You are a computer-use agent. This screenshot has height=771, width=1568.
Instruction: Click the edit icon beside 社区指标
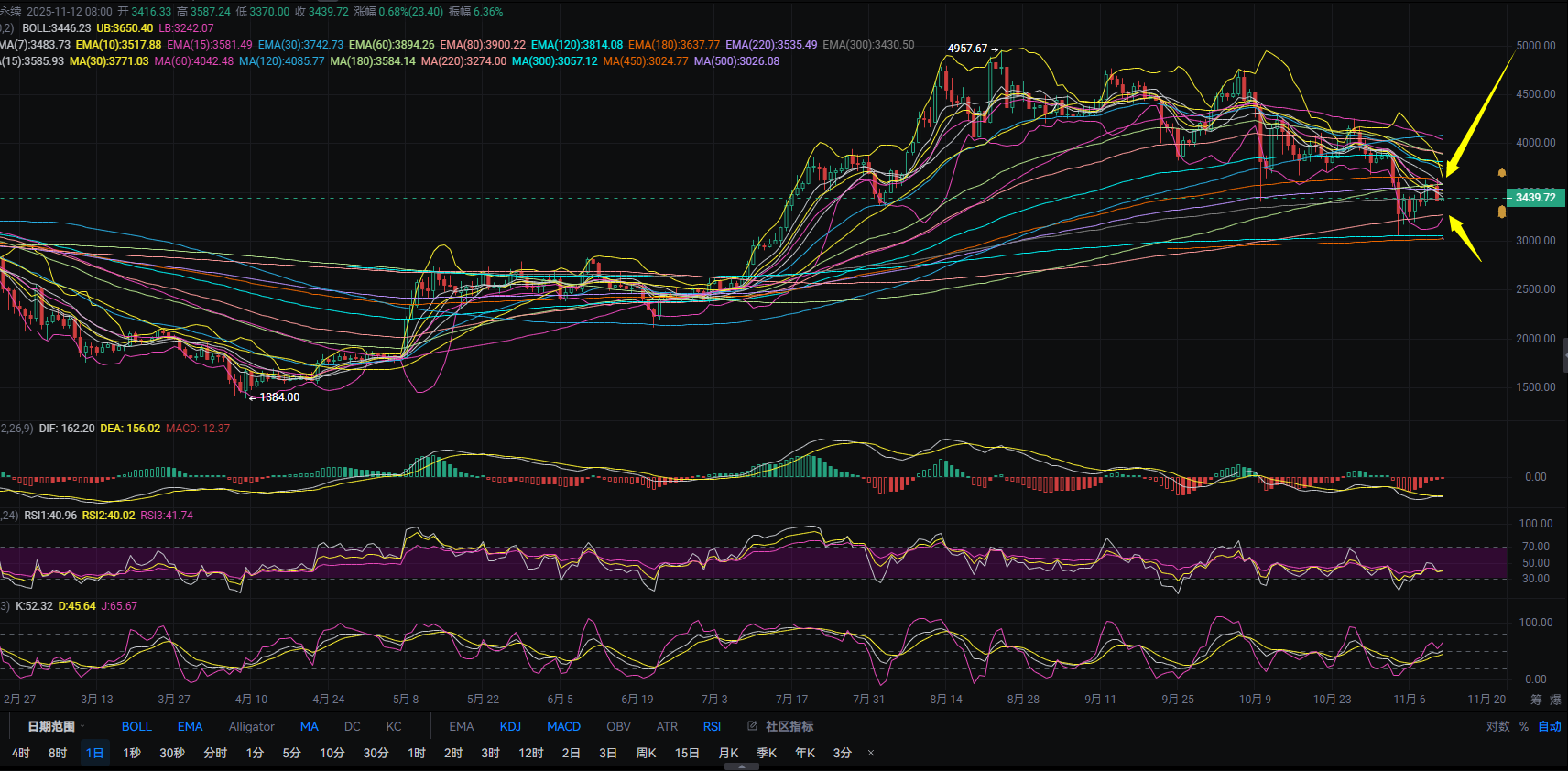[752, 726]
